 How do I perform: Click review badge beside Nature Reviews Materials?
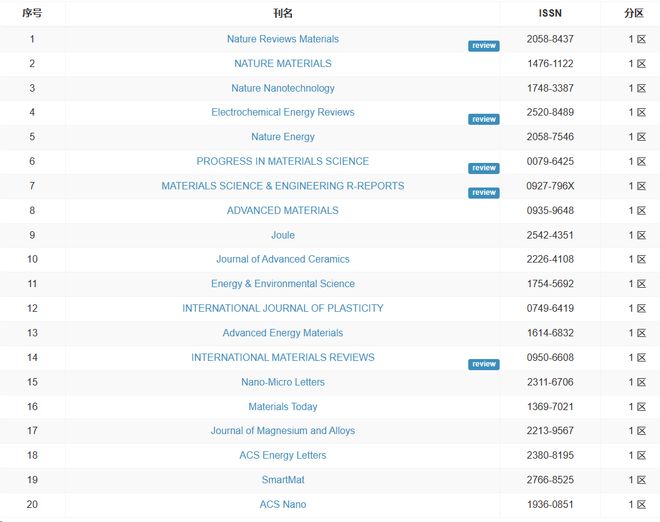click(x=484, y=46)
